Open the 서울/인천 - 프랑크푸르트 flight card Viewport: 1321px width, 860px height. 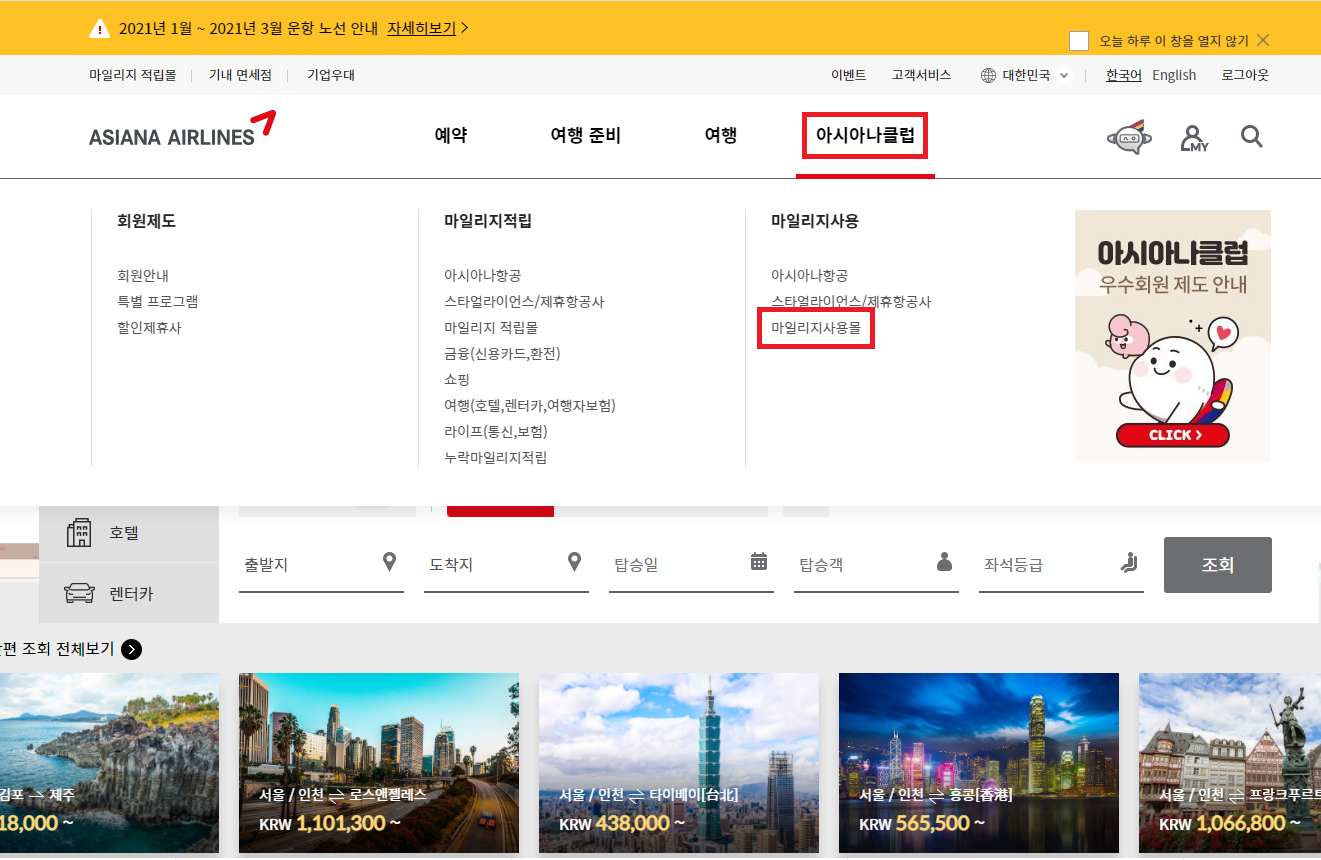click(1230, 763)
